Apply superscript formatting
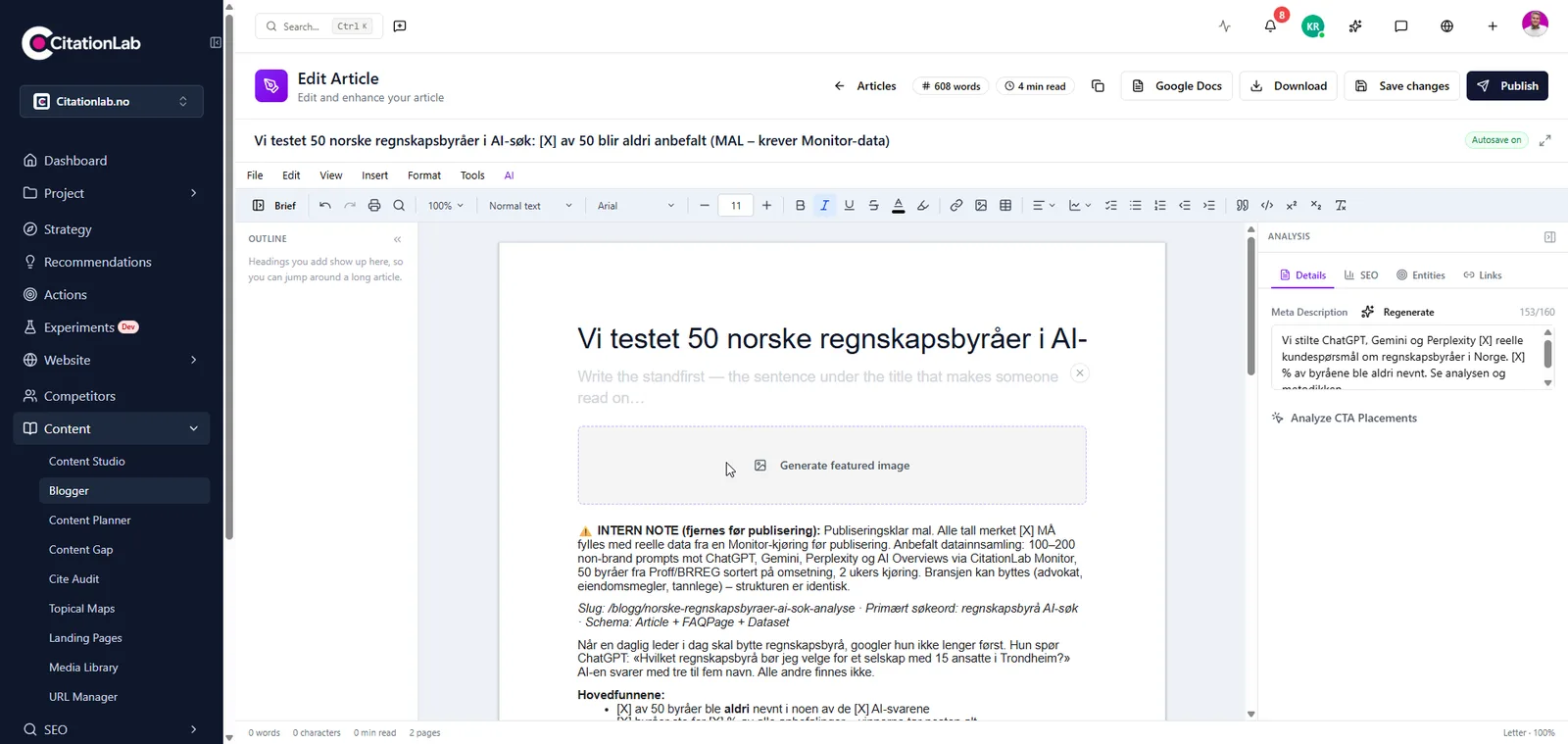The width and height of the screenshot is (1568, 744). point(1292,206)
